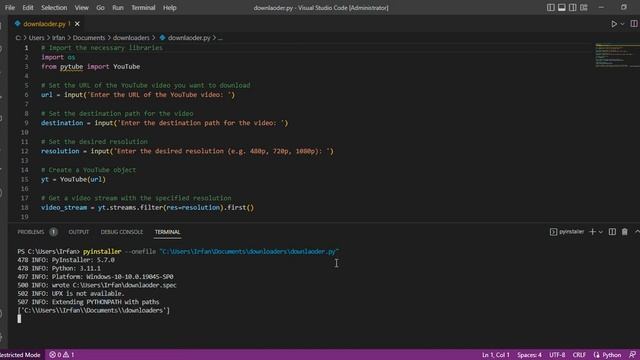Open the Run menu
The width and height of the screenshot is (640, 360).
[x=118, y=8]
